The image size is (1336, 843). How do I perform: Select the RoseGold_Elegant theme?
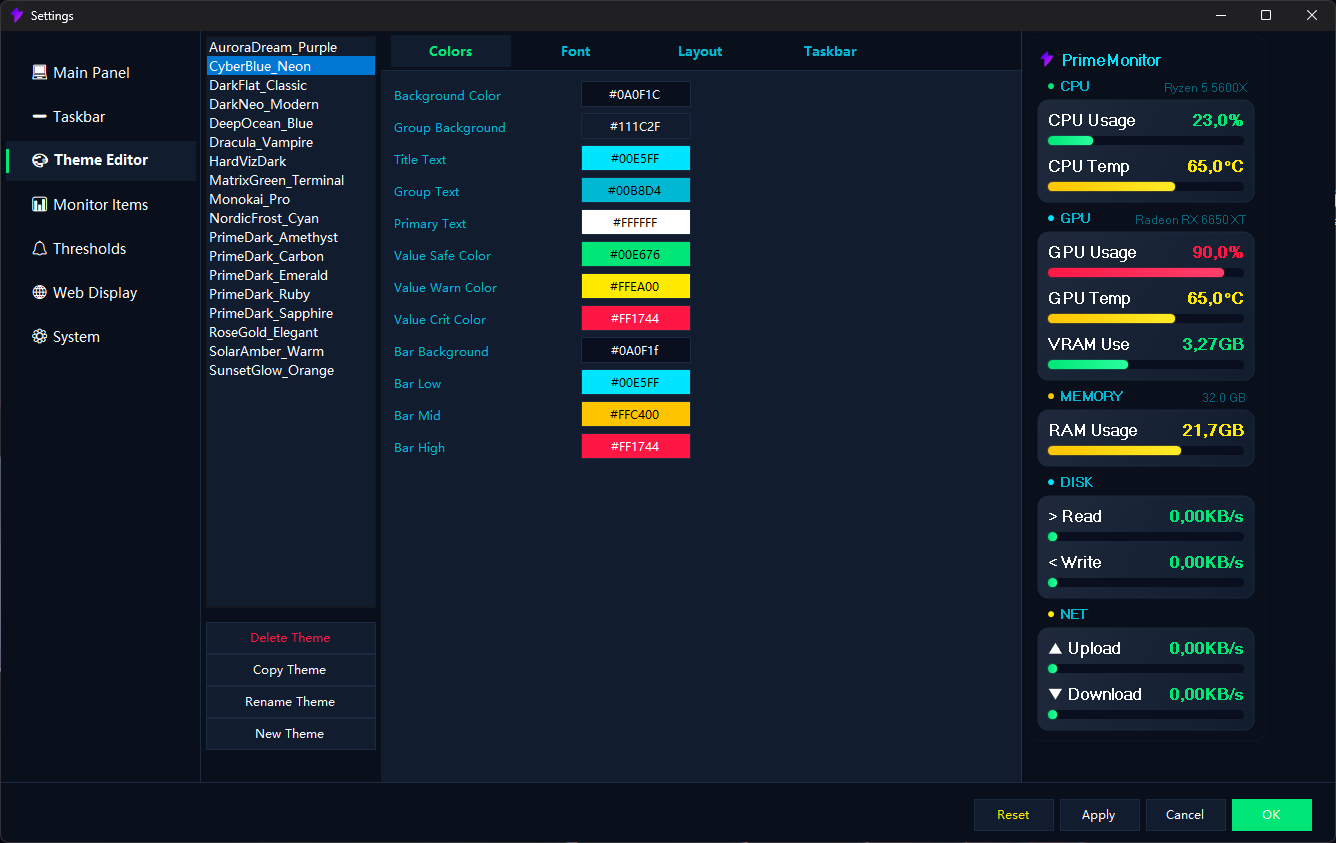(290, 332)
